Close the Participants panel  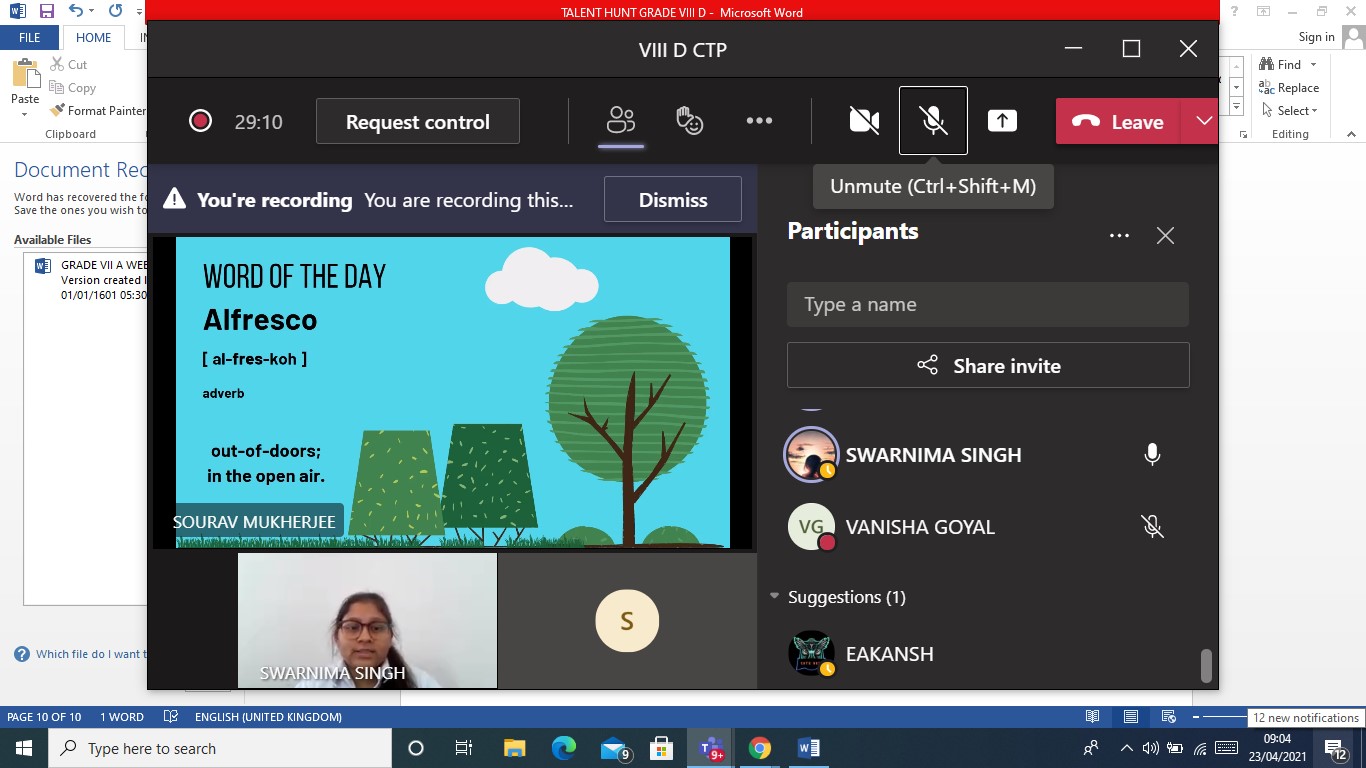[x=1165, y=236]
